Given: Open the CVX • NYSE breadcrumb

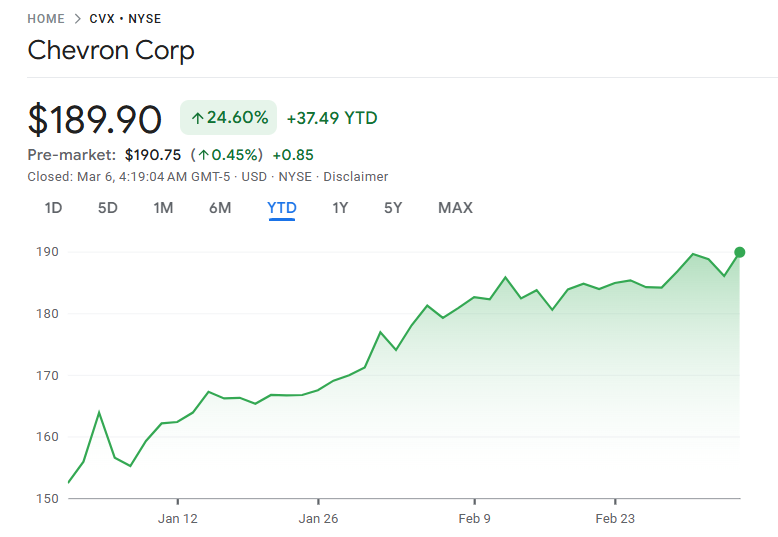Looking at the screenshot, I should click(x=125, y=19).
